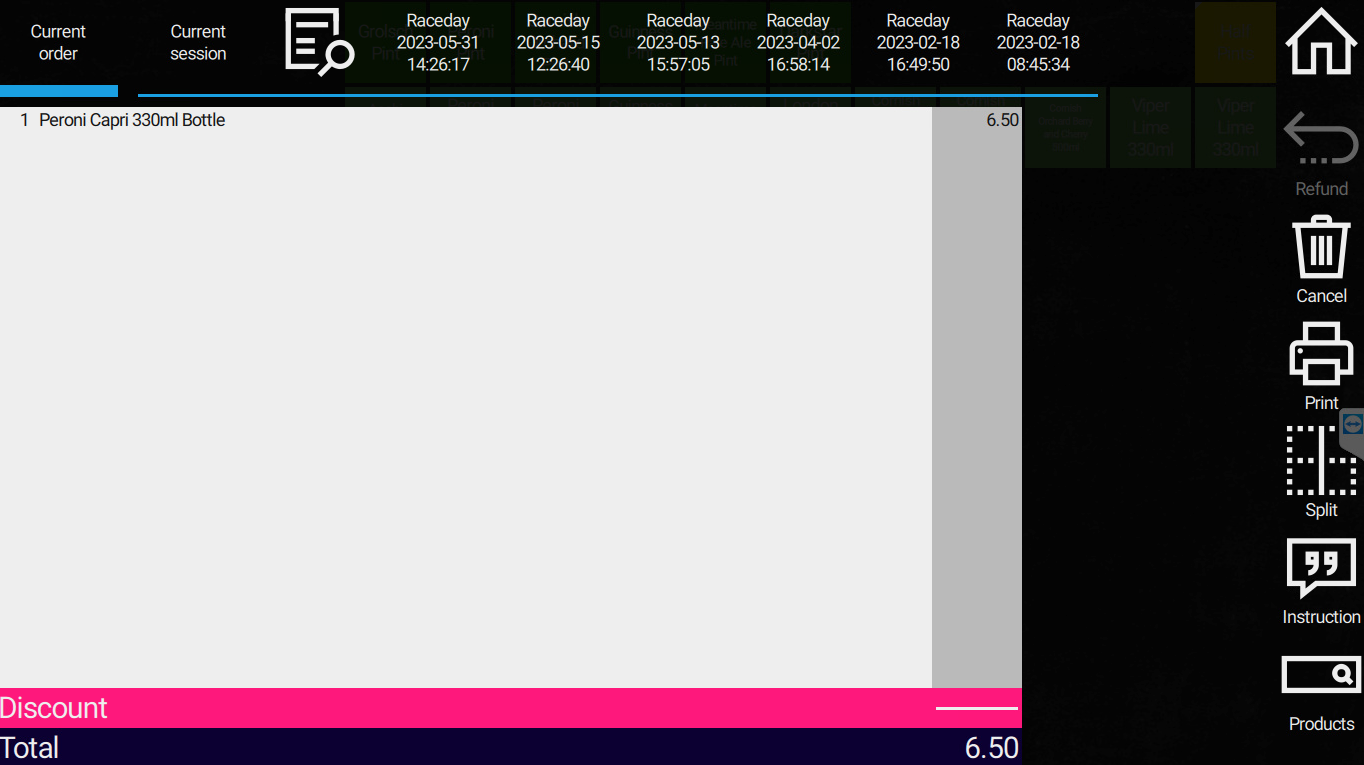The height and width of the screenshot is (765, 1364).
Task: Open Raceday 2023-02-18 16:49:50 session
Action: [918, 43]
